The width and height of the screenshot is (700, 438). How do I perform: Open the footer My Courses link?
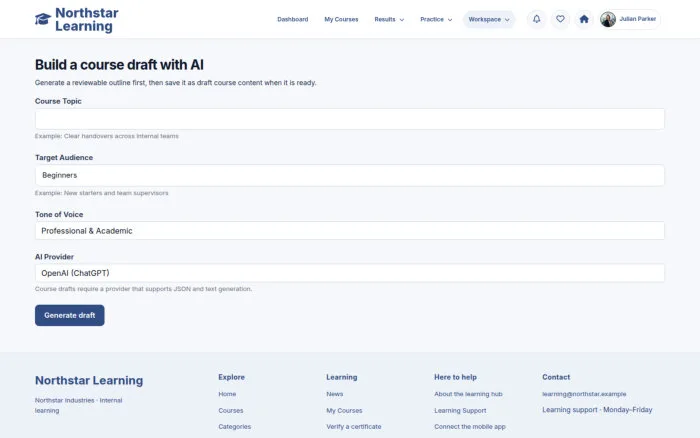point(344,410)
